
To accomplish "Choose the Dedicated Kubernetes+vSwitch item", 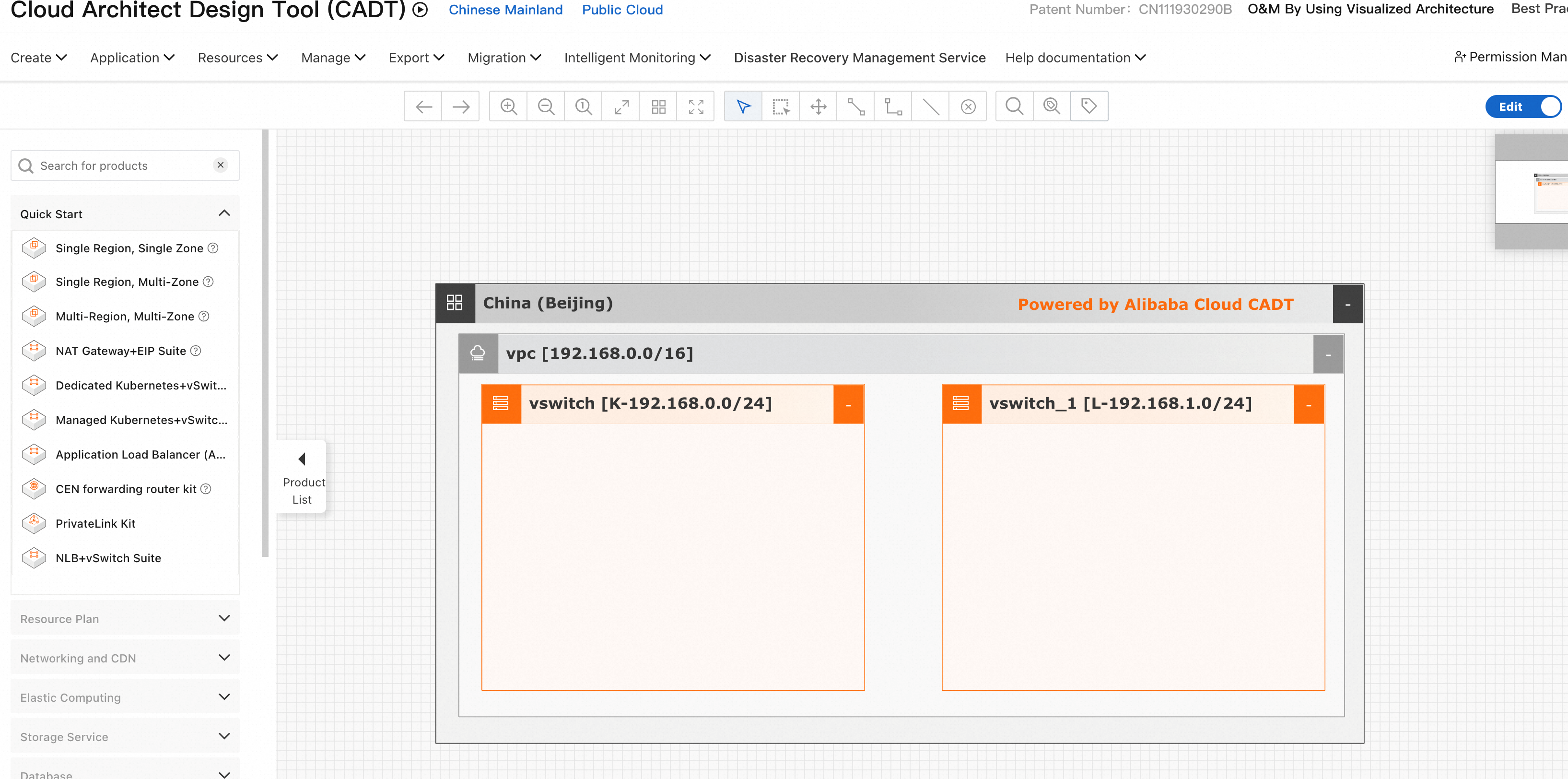I will (140, 385).
